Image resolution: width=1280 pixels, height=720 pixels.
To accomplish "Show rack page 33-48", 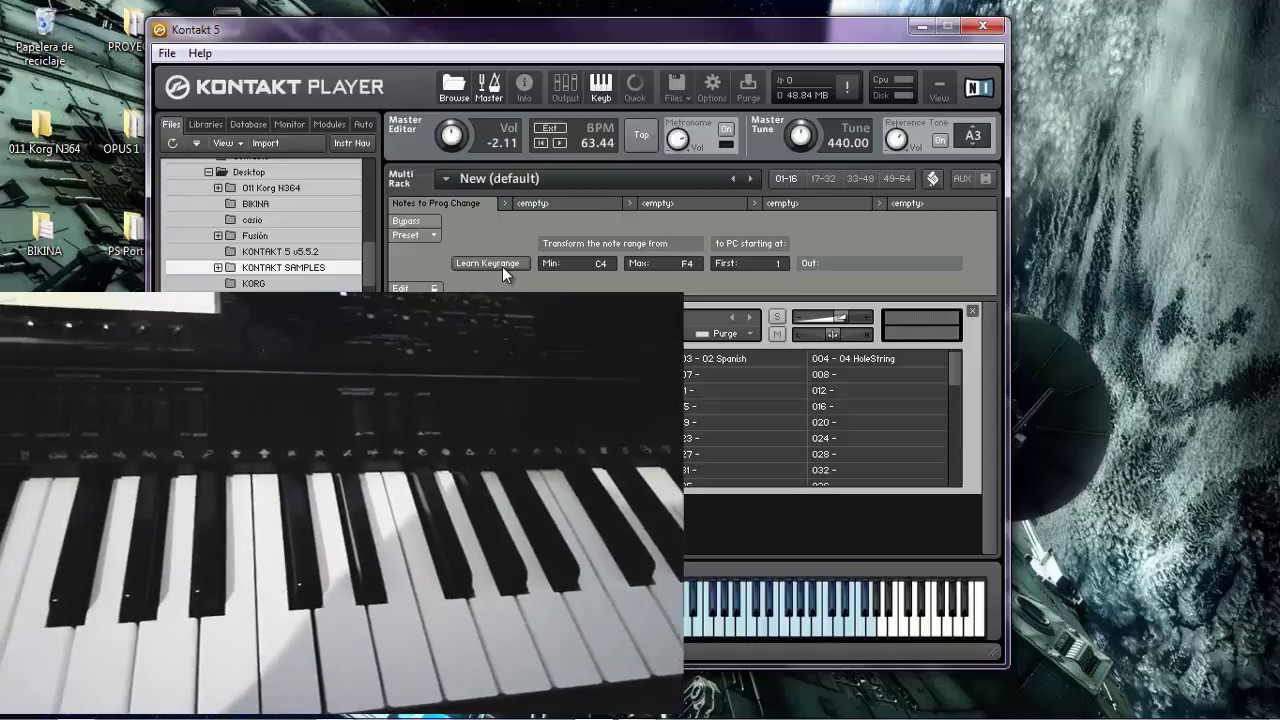I will click(860, 179).
